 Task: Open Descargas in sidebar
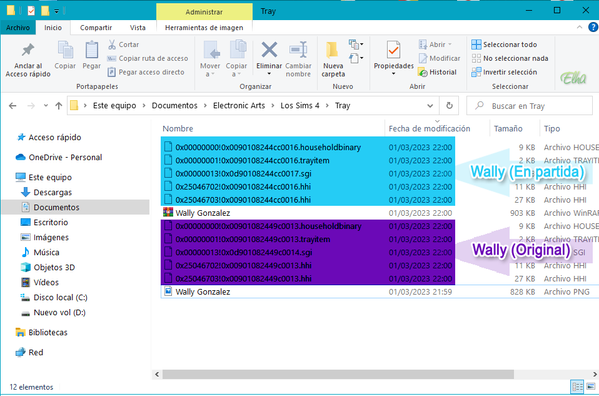(x=46, y=192)
